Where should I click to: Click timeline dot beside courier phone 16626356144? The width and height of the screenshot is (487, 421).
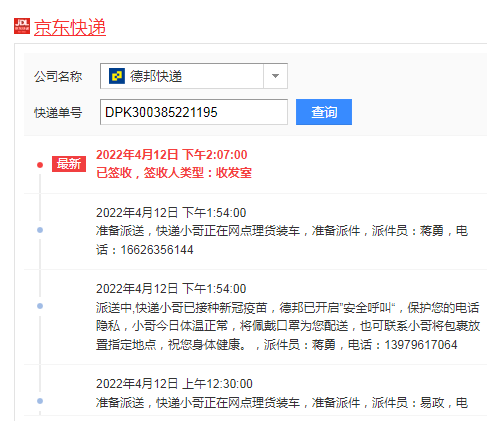pos(40,230)
